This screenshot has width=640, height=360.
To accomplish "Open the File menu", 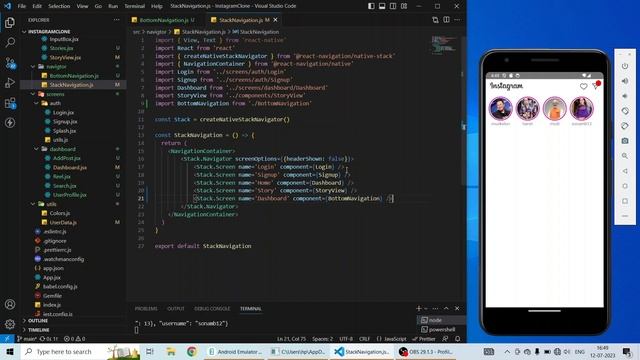I will pyautogui.click(x=22, y=6).
